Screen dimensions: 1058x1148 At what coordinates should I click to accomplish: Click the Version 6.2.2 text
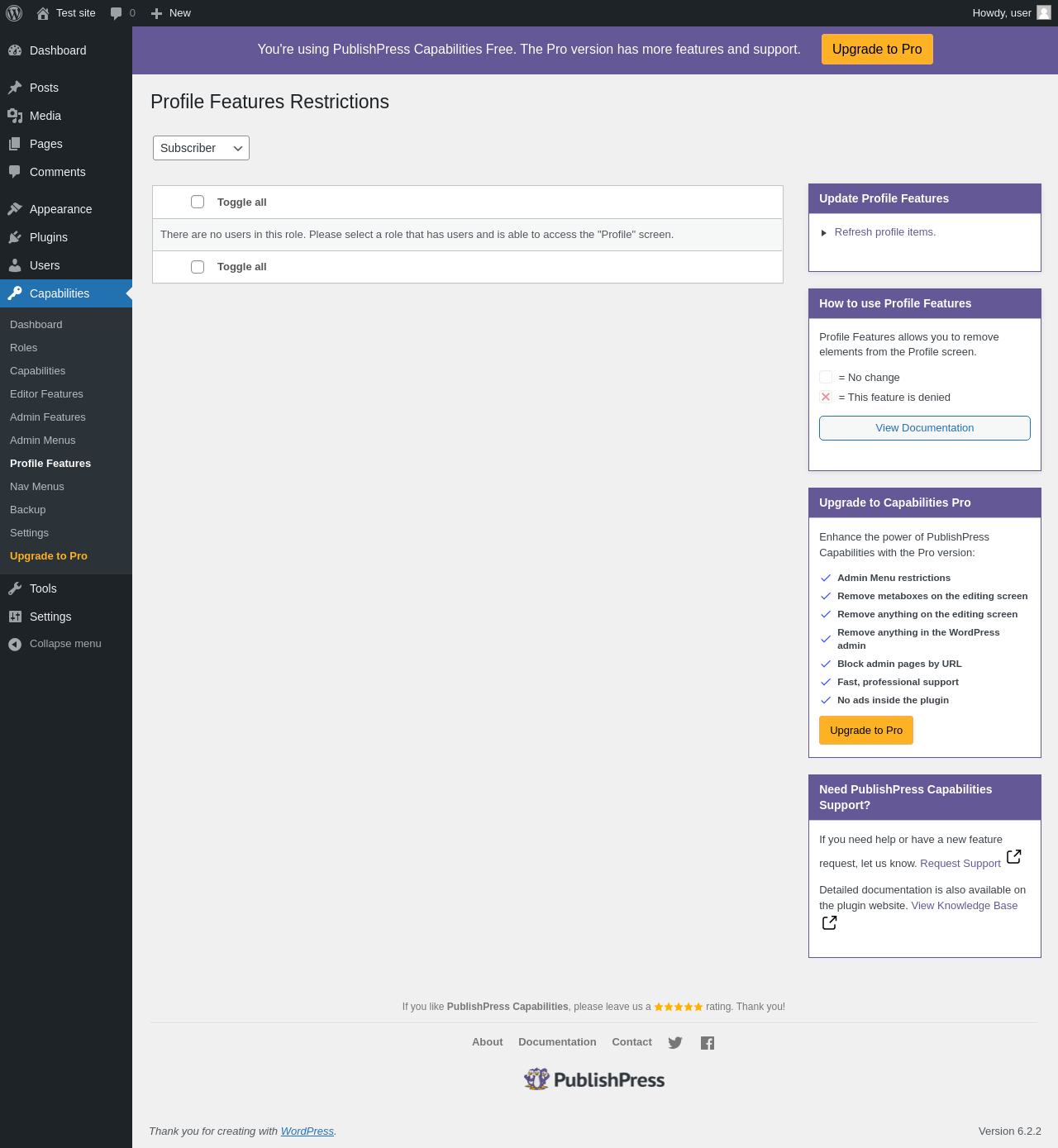coord(1010,1131)
